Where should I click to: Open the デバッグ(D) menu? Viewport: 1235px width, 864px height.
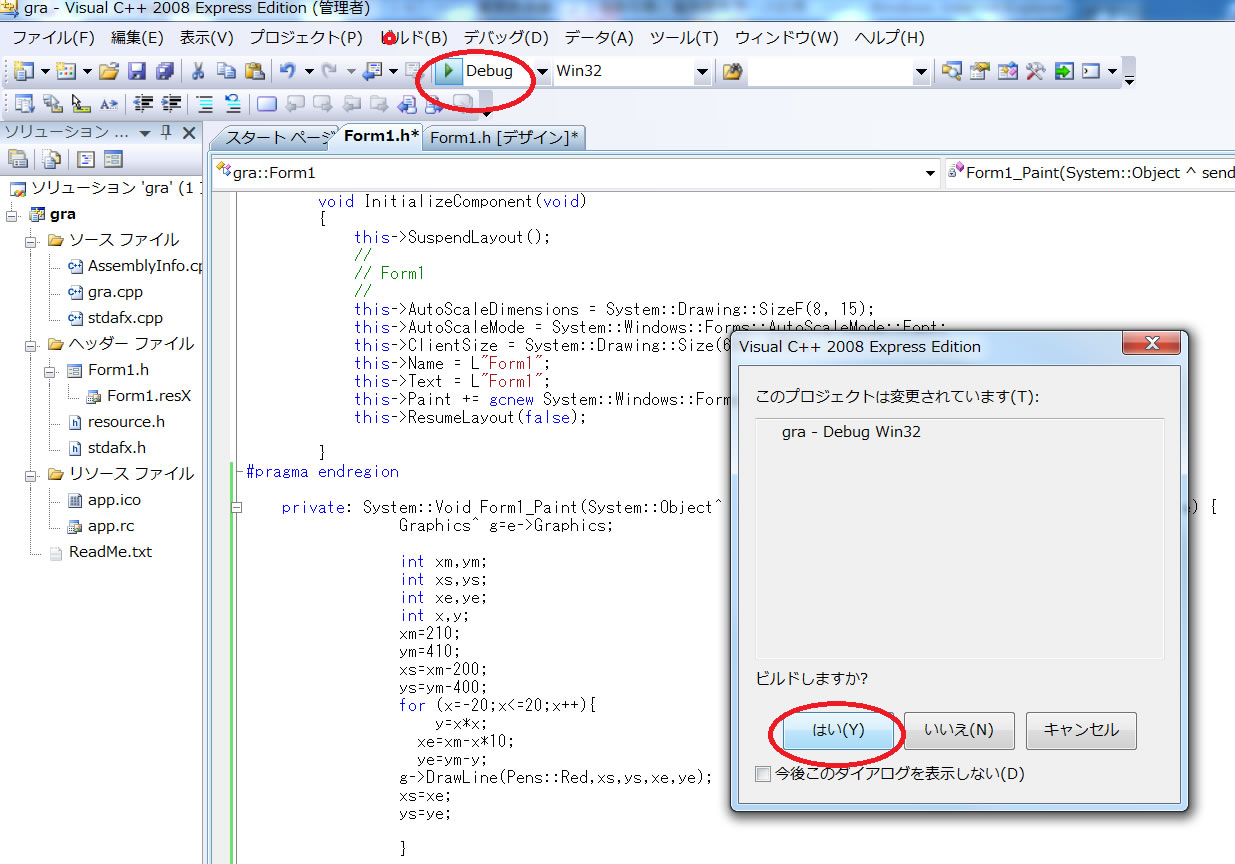point(506,38)
